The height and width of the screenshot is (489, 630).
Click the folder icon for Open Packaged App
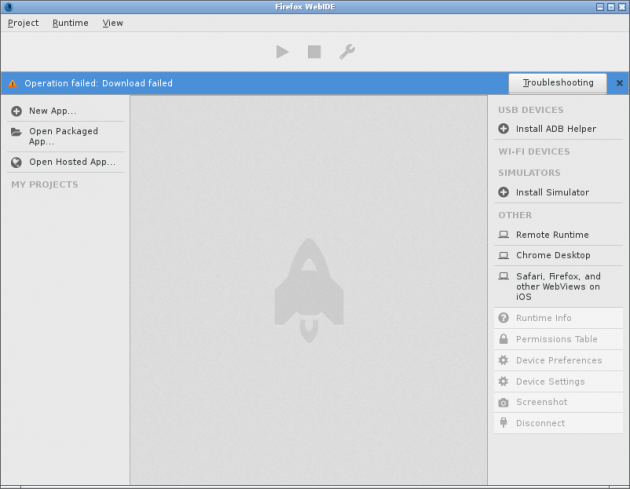click(x=16, y=132)
